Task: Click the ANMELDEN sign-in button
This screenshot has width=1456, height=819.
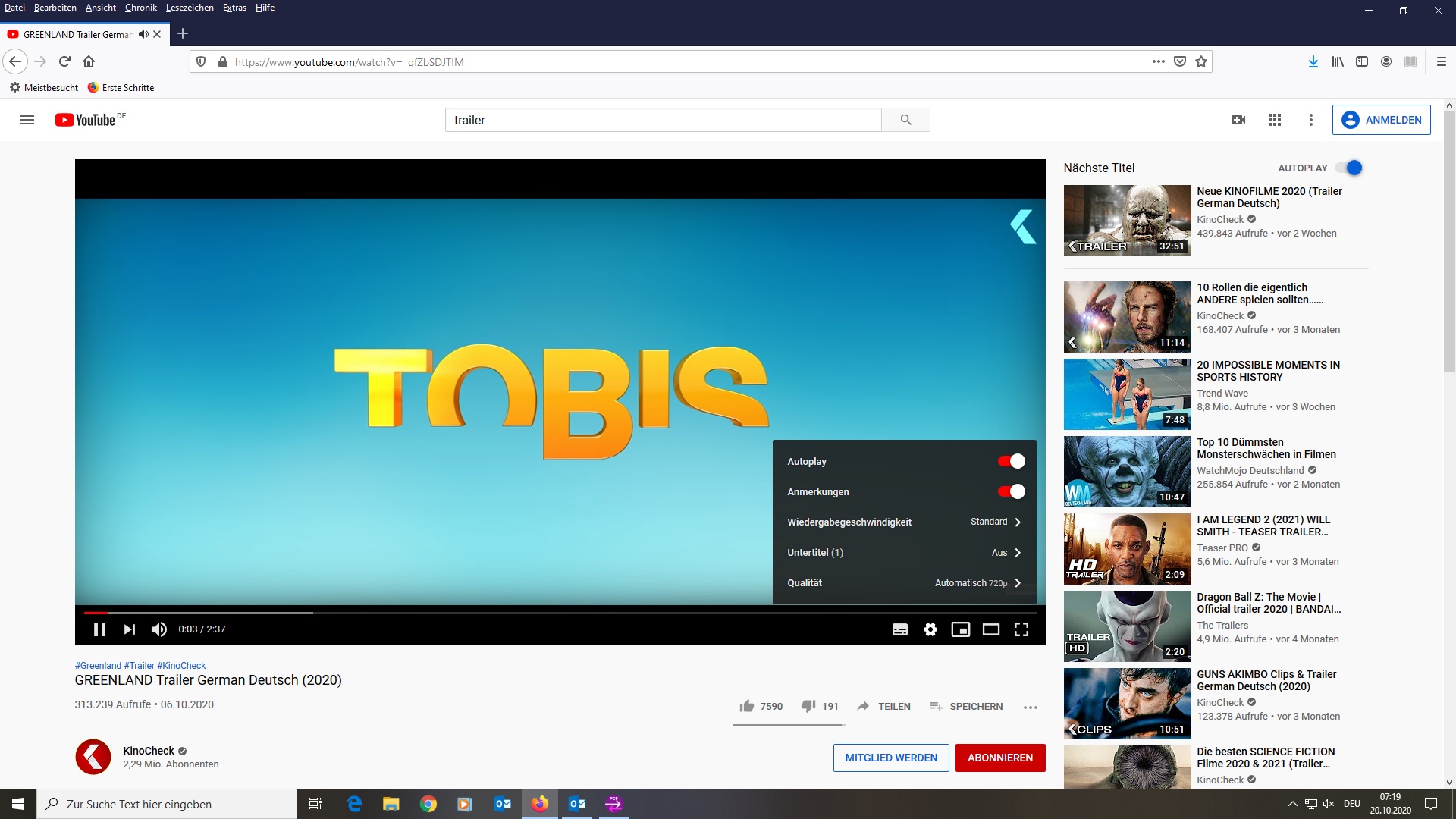Action: [x=1381, y=120]
